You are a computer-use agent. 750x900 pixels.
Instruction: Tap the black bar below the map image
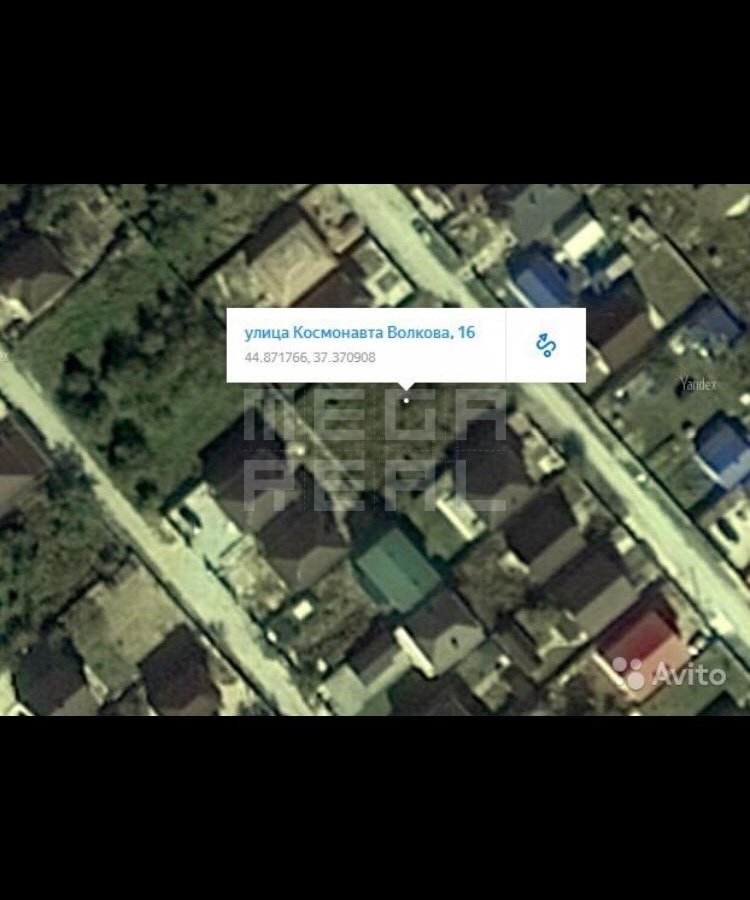[x=375, y=807]
